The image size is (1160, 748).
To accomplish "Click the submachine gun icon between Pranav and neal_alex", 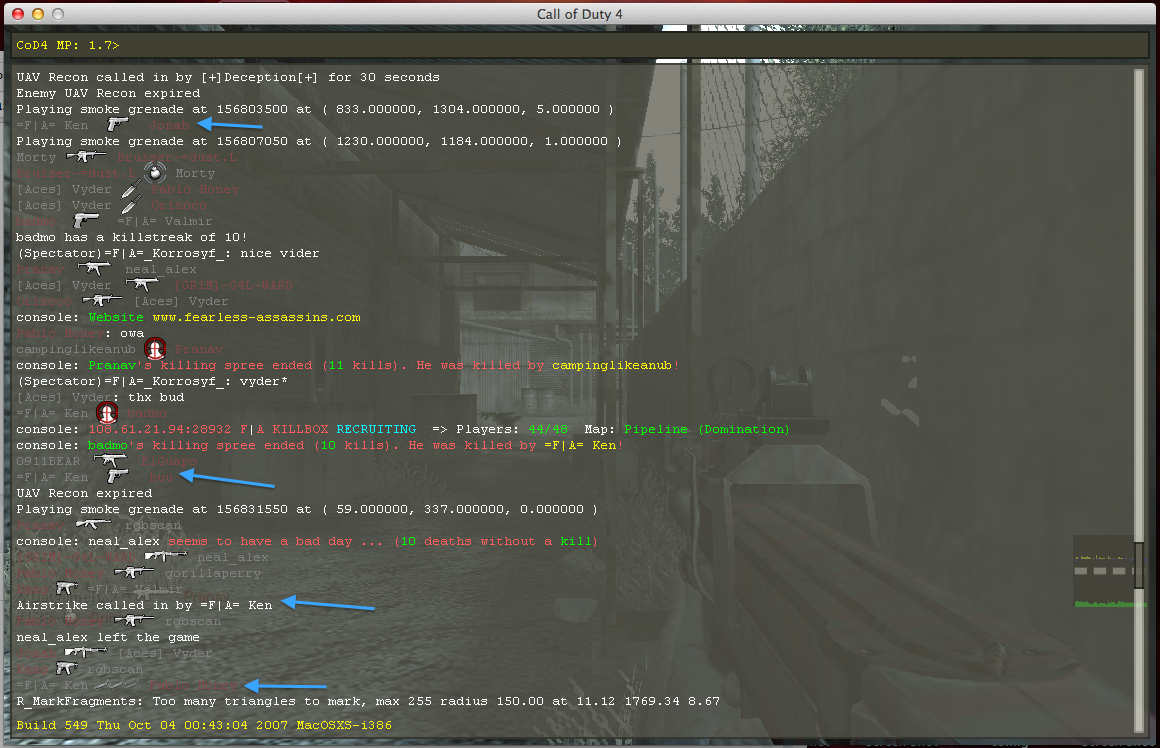I will coord(93,269).
